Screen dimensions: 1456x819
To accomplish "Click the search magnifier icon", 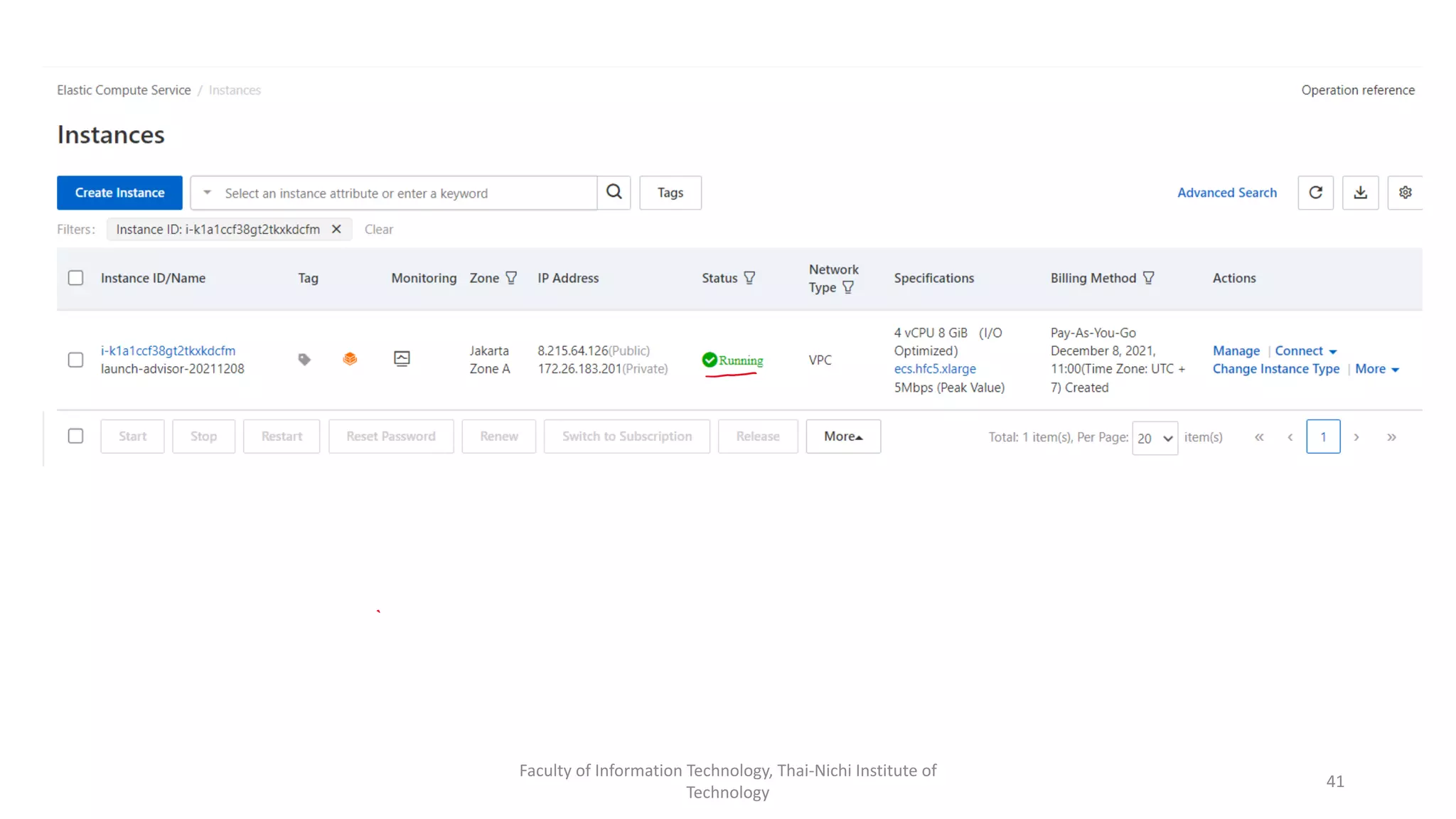I will point(614,192).
